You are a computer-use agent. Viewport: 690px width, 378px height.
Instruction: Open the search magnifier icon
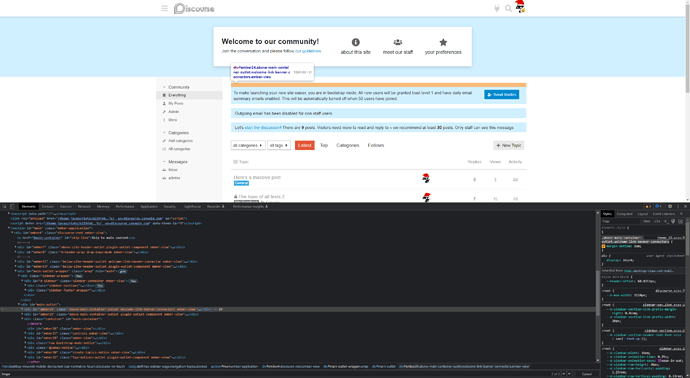[508, 8]
